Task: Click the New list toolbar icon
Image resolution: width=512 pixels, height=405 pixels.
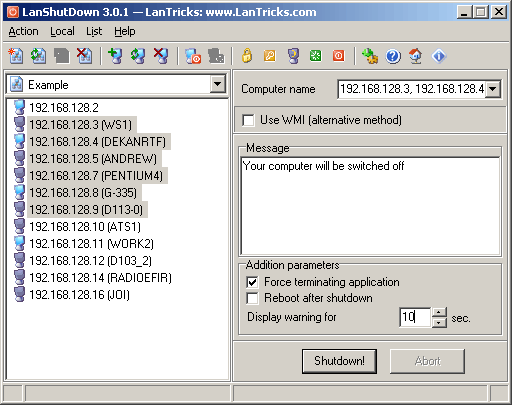Action: 16,56
